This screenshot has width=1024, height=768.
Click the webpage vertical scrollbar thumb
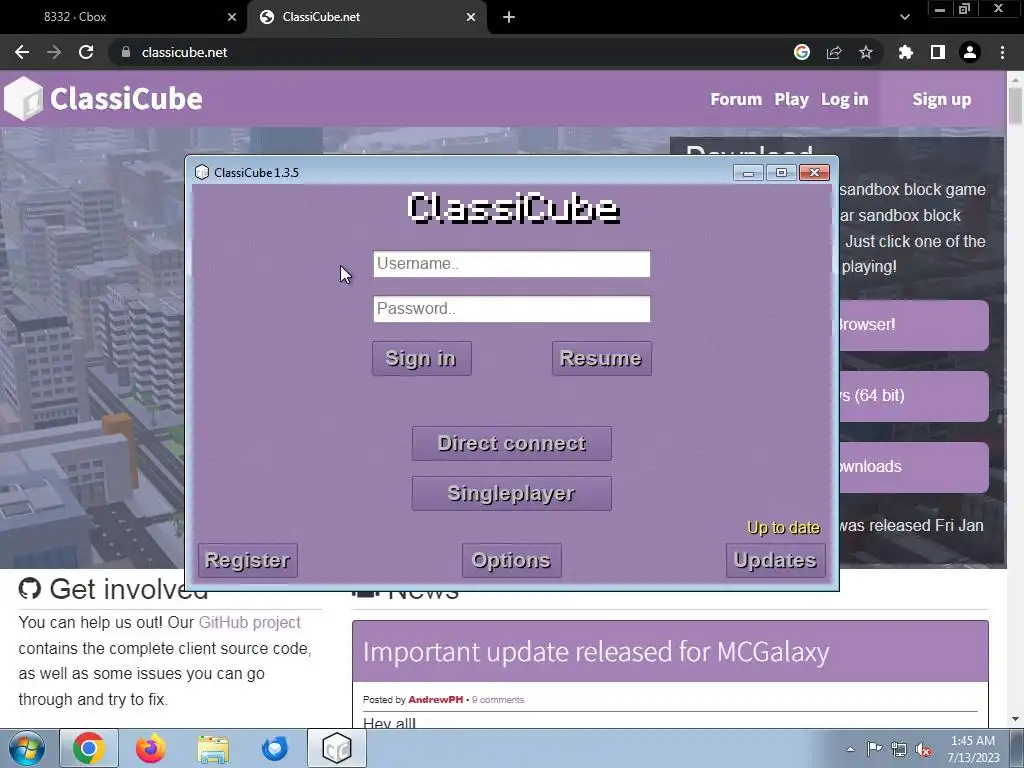pyautogui.click(x=1015, y=106)
